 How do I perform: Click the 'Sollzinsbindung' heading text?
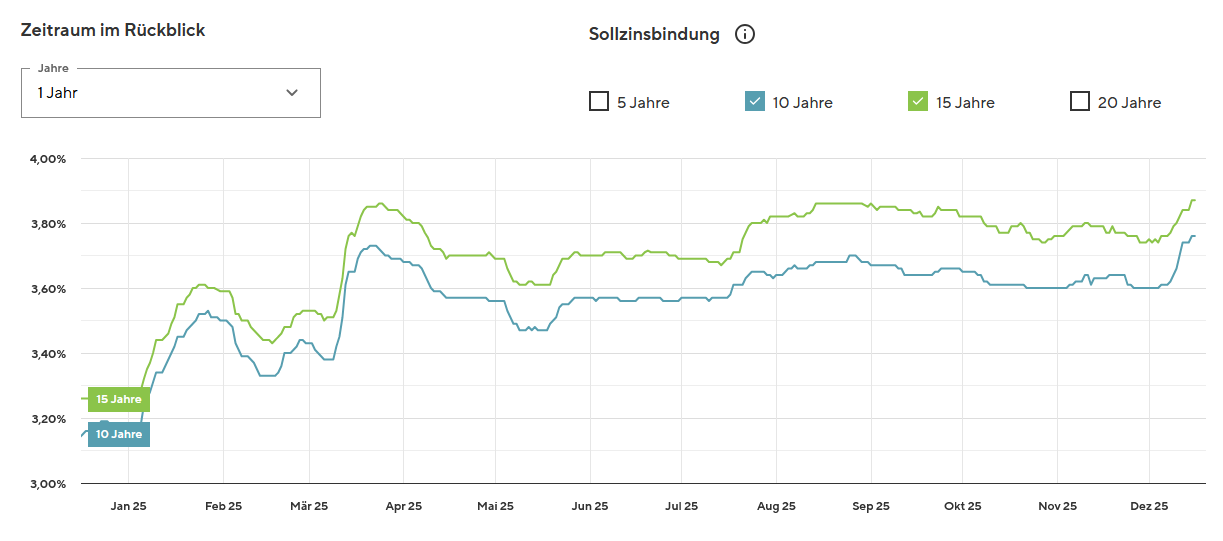click(x=654, y=34)
